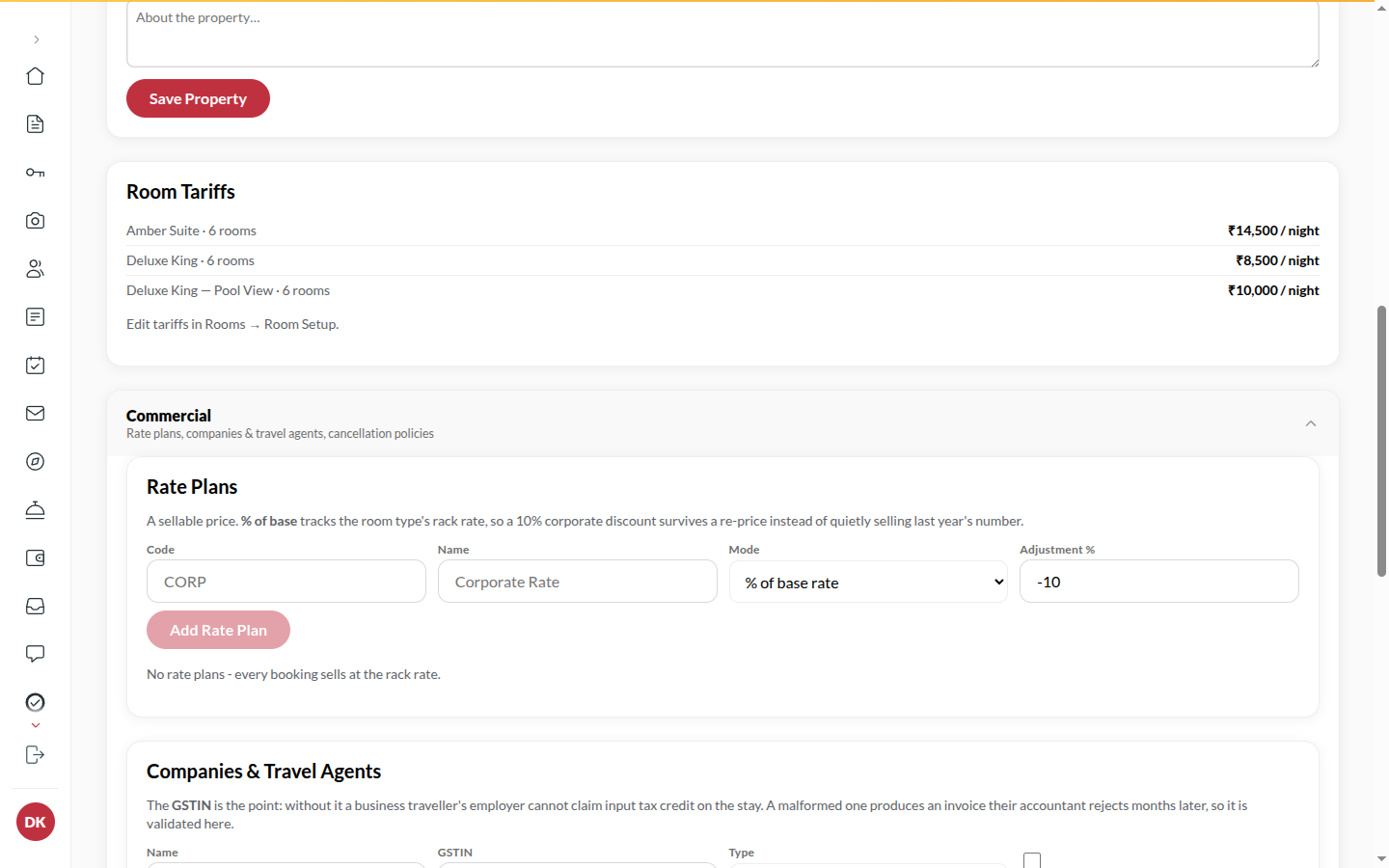Click the ₹8,500 / night tariff

1277,260
